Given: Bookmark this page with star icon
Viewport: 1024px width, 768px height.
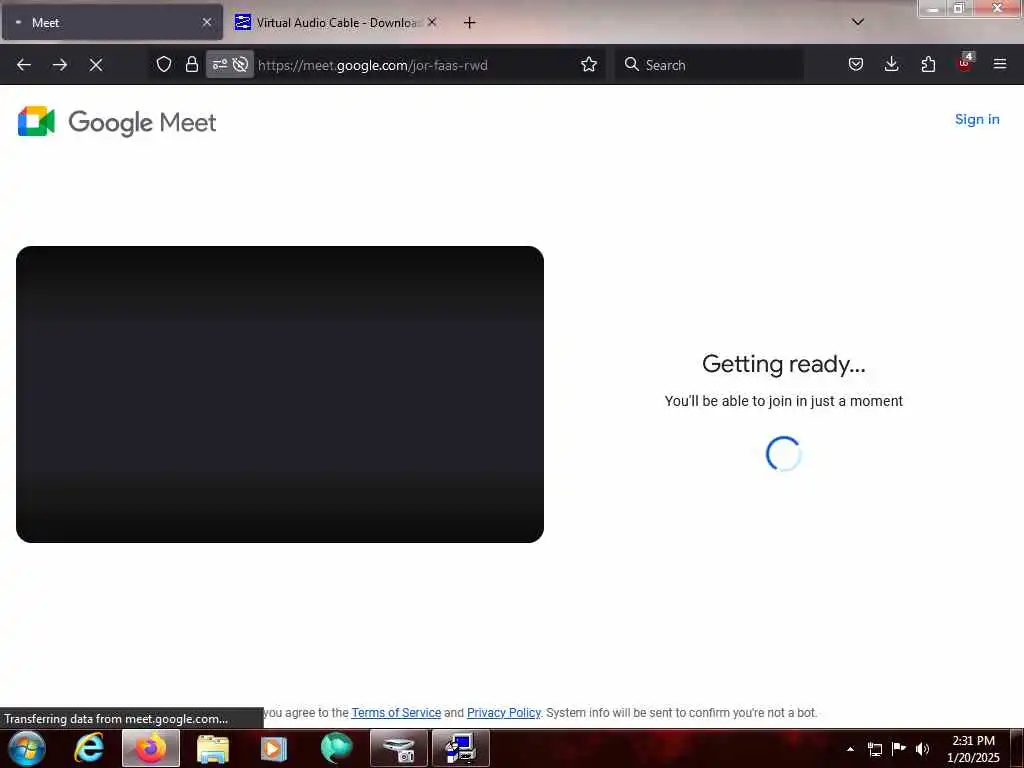Looking at the screenshot, I should [589, 64].
